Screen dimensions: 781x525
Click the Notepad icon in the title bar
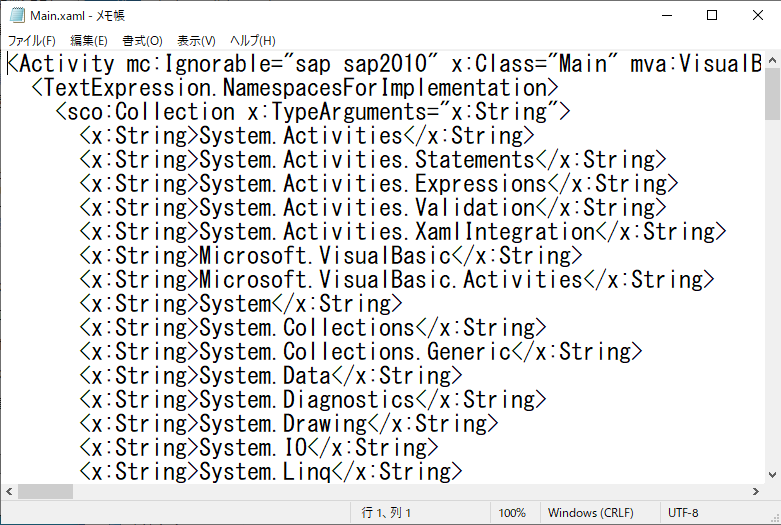pyautogui.click(x=16, y=16)
